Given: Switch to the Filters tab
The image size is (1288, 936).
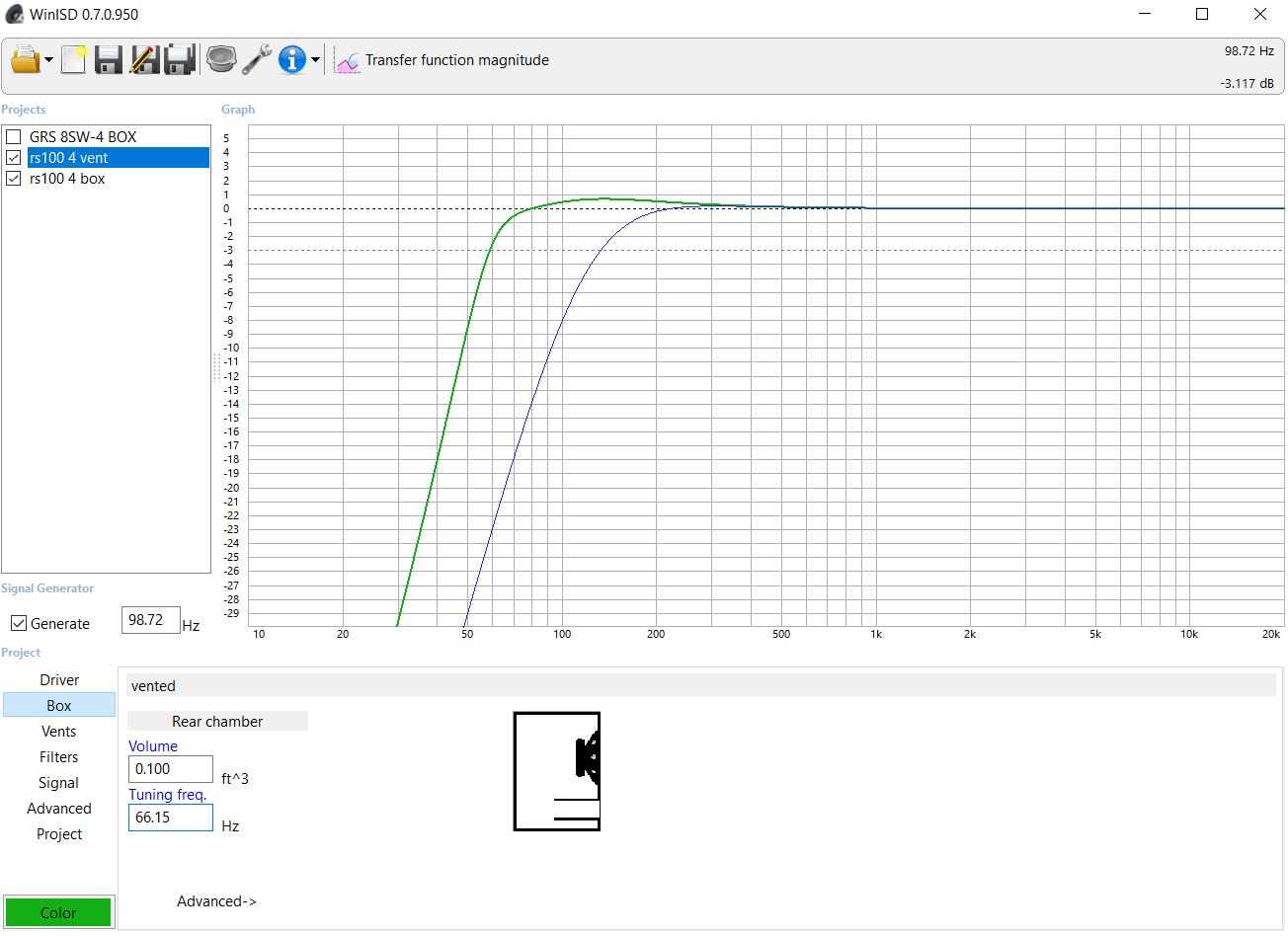Looking at the screenshot, I should pos(59,757).
